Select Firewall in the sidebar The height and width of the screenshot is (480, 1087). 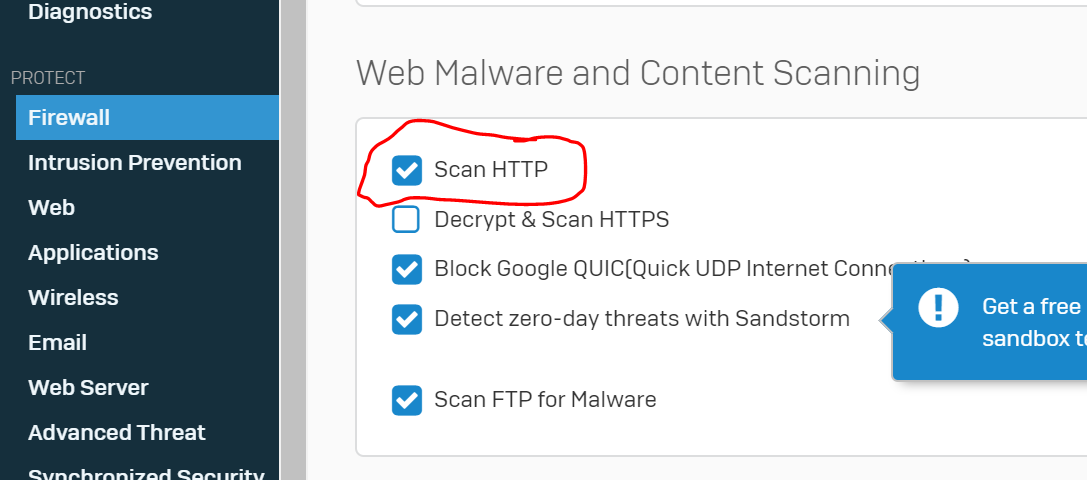click(148, 117)
